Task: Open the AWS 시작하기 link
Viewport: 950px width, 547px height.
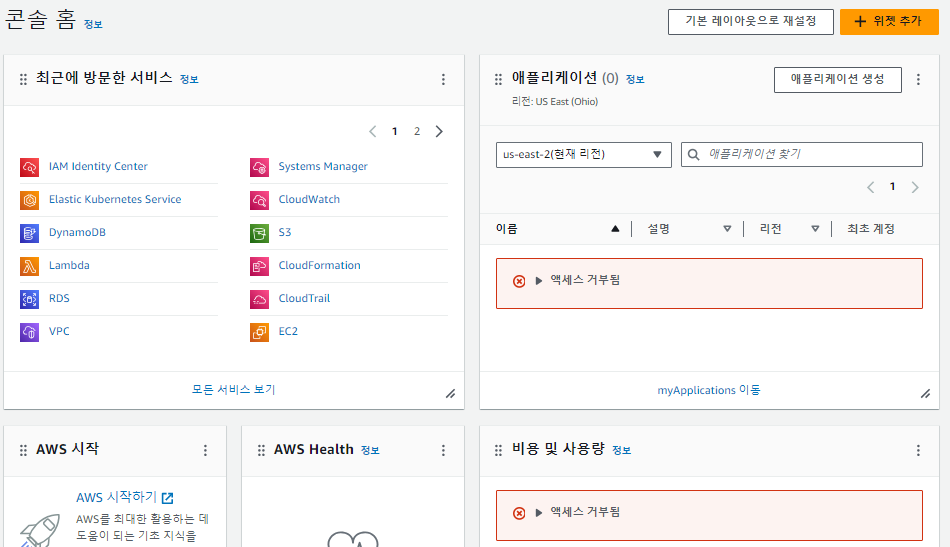Action: pyautogui.click(x=116, y=497)
